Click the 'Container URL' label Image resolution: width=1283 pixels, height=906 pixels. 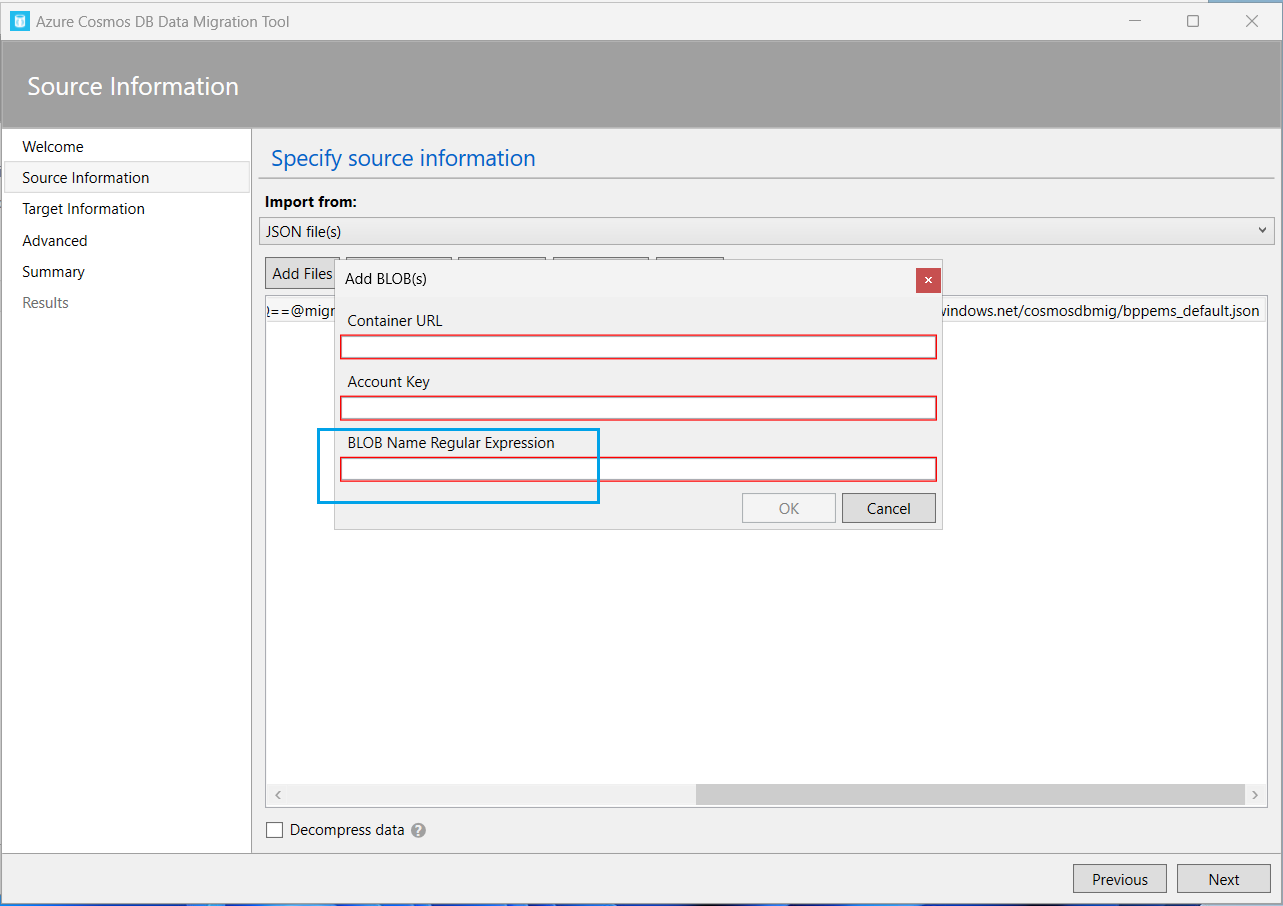click(395, 321)
